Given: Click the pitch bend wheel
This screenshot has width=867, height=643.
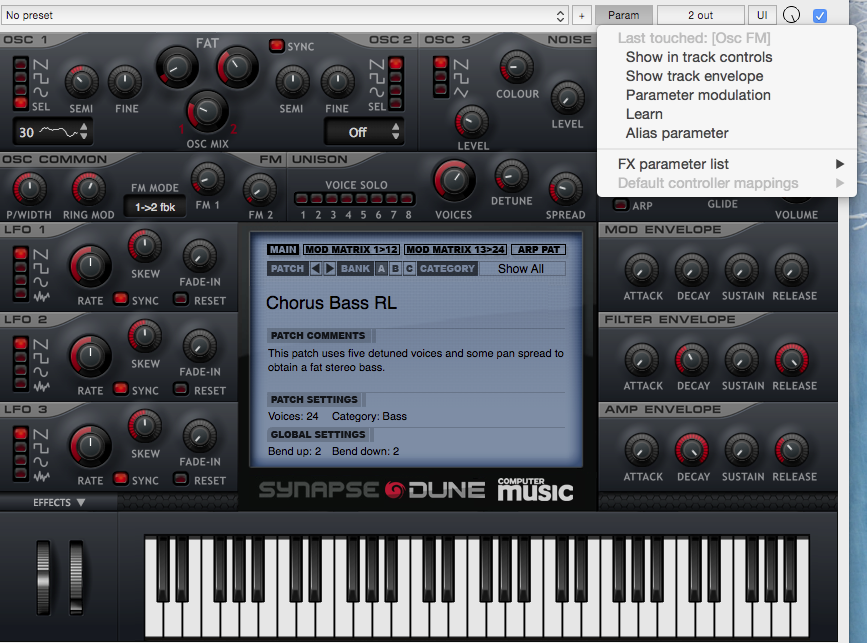Looking at the screenshot, I should point(43,577).
